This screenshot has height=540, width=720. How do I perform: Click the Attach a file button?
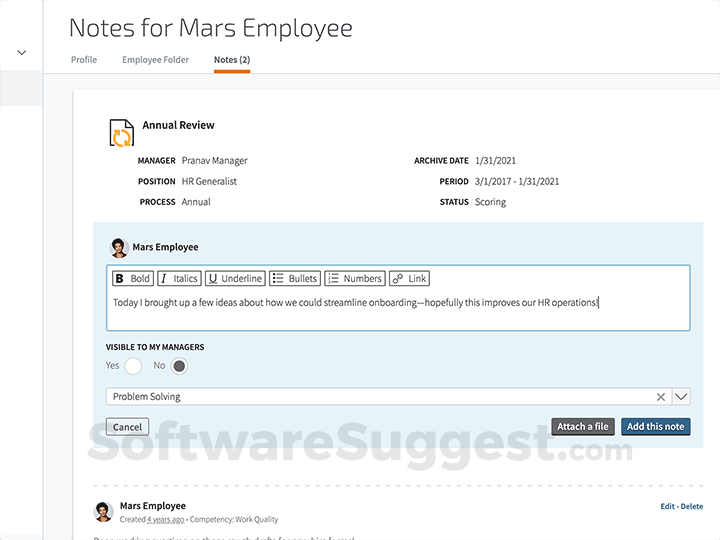(583, 427)
